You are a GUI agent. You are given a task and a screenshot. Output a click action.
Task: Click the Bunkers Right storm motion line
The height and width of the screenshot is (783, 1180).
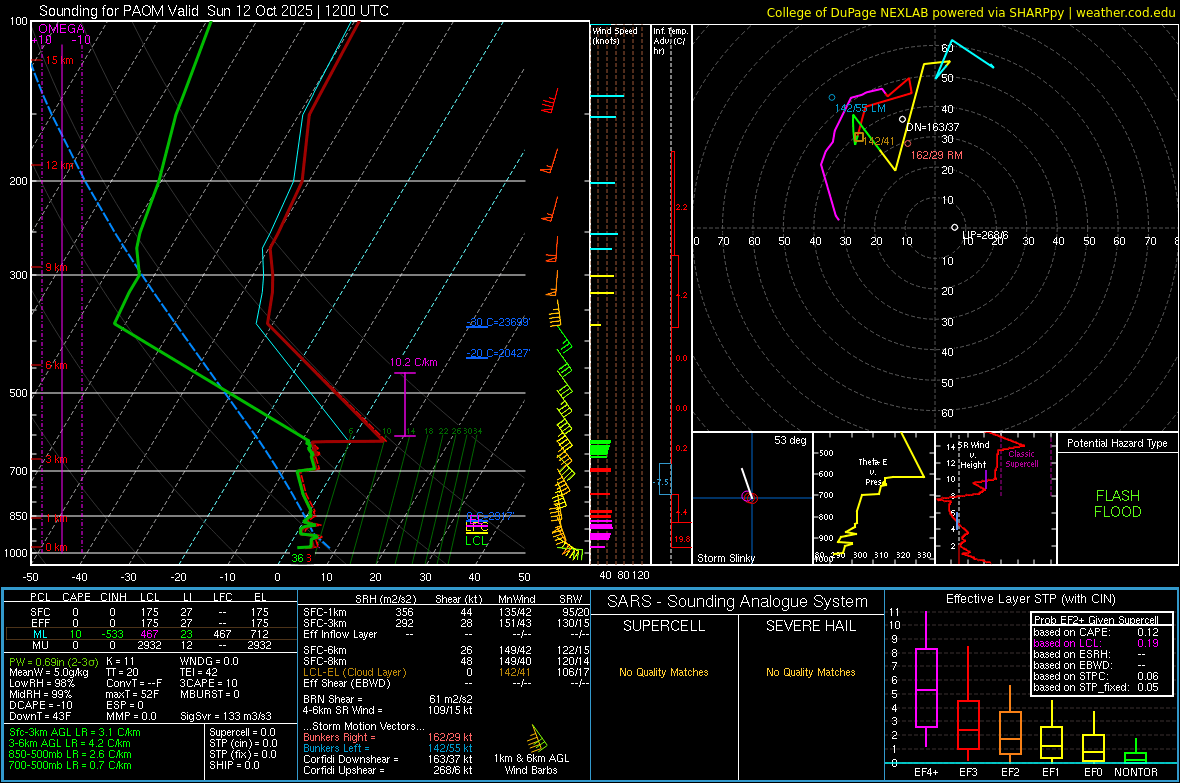(388, 738)
